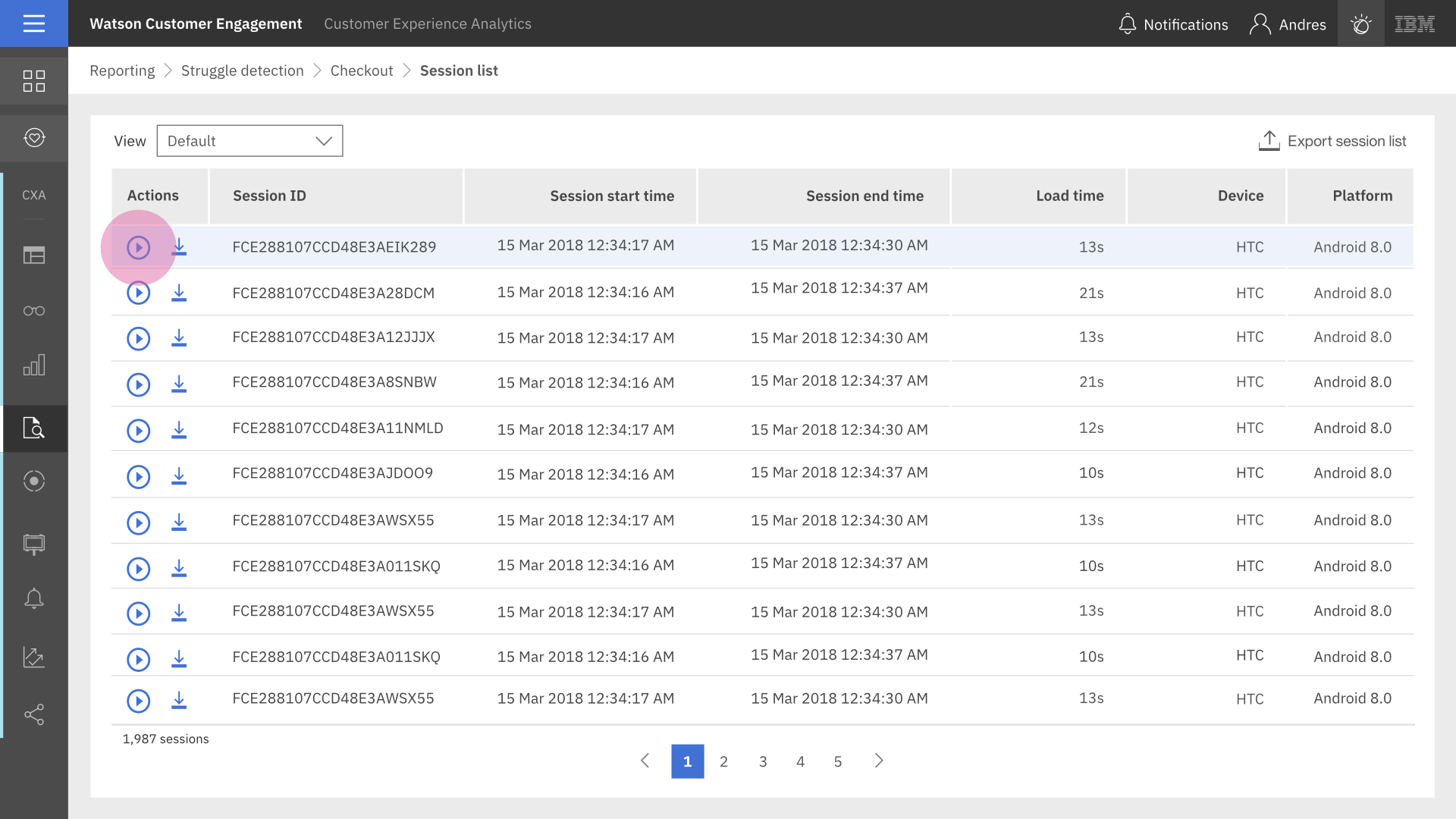Download session FCE288107CCD48E3A12JJJX

click(x=179, y=338)
